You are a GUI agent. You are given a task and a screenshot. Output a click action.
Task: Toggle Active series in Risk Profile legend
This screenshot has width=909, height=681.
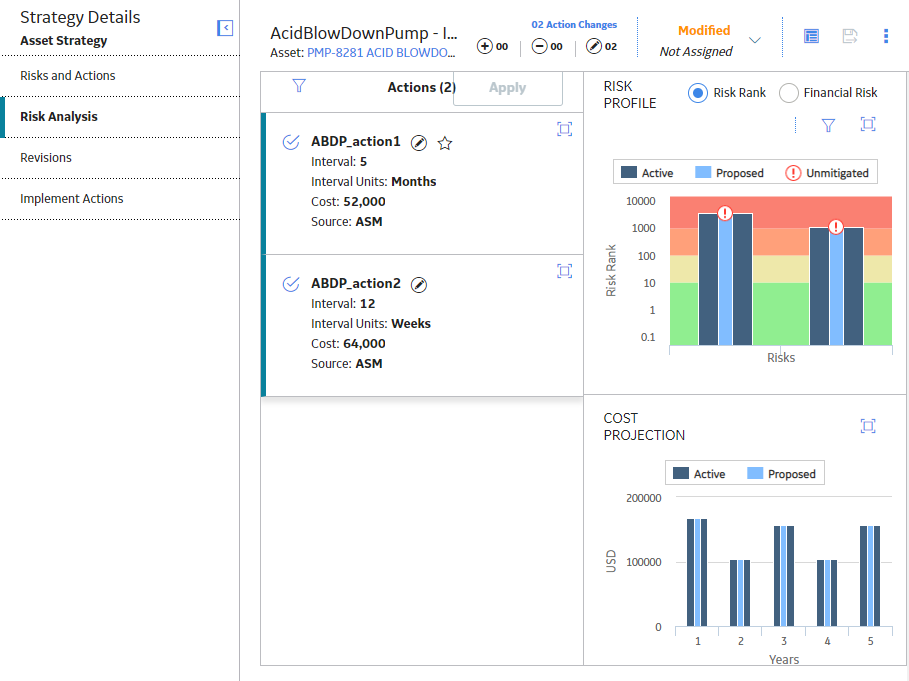647,173
